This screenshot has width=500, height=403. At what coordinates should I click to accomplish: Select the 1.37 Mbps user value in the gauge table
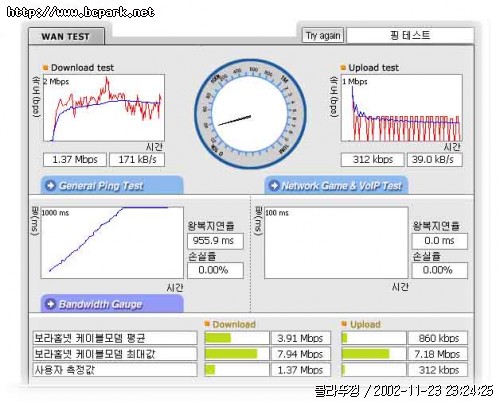301,370
